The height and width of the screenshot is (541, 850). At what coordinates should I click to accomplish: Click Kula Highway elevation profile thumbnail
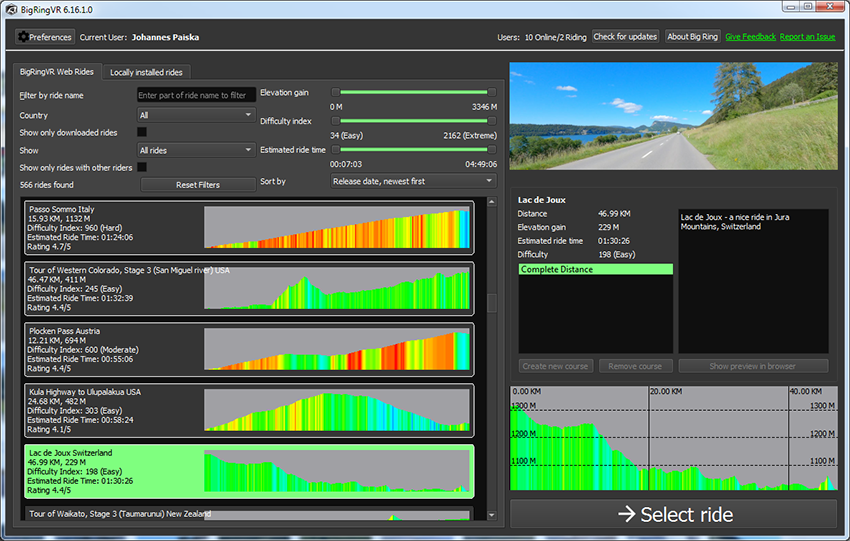tap(337, 410)
